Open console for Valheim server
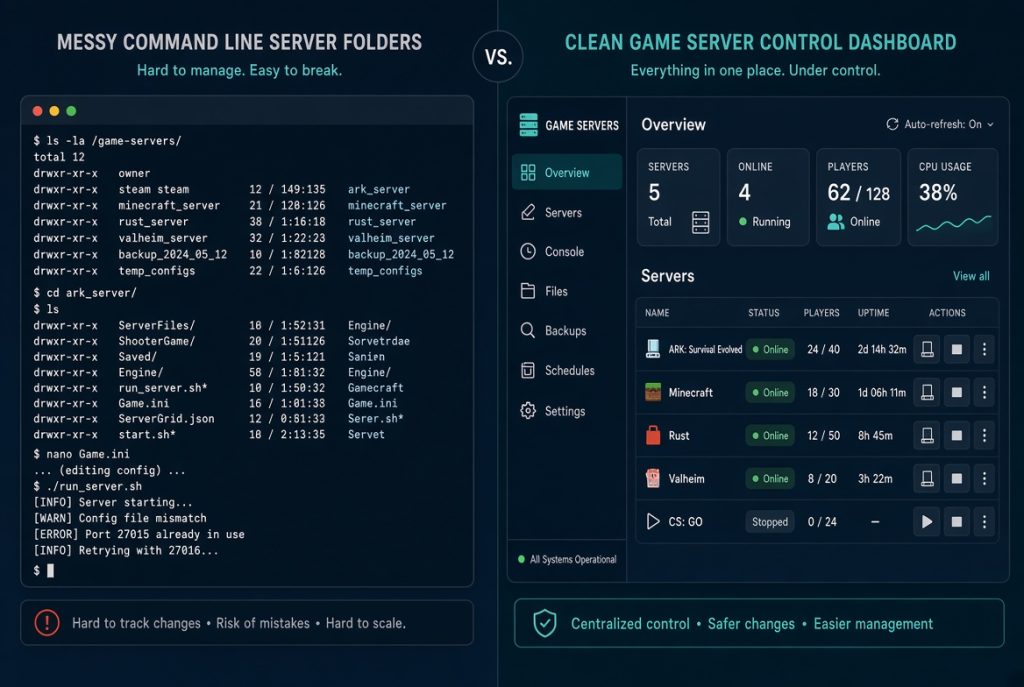 [x=927, y=479]
